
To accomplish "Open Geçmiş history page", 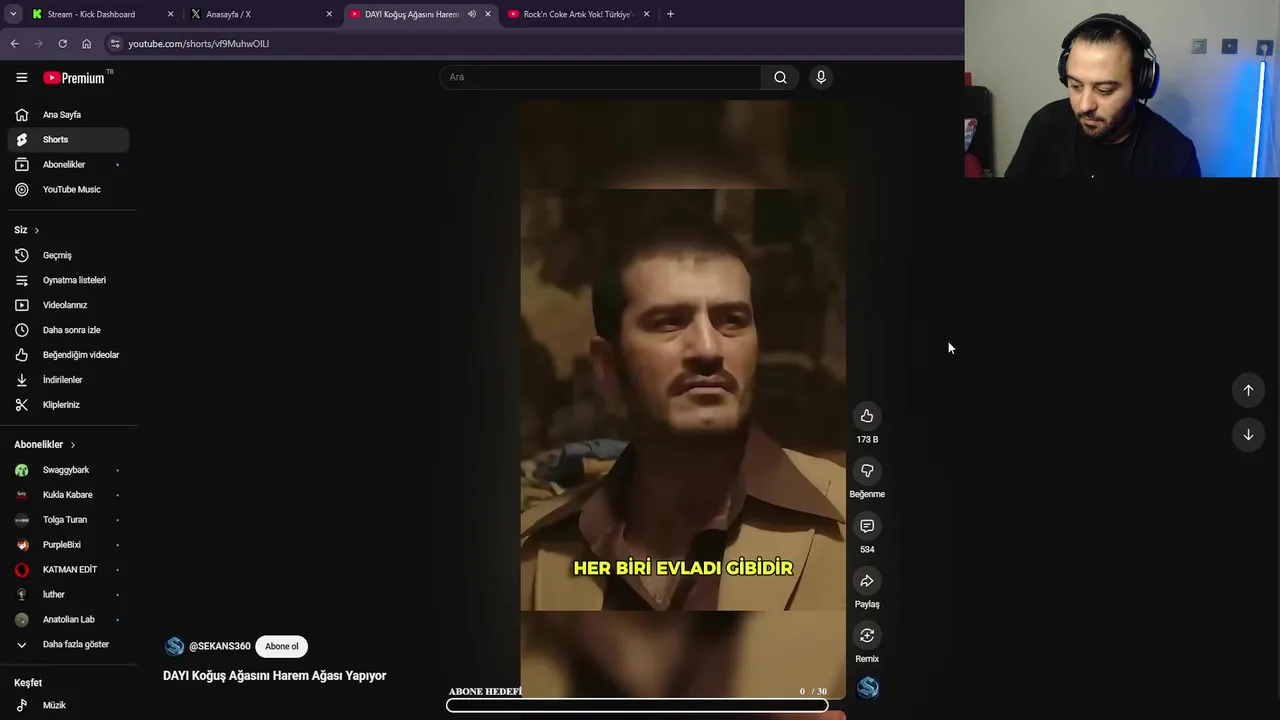I will tap(68, 255).
